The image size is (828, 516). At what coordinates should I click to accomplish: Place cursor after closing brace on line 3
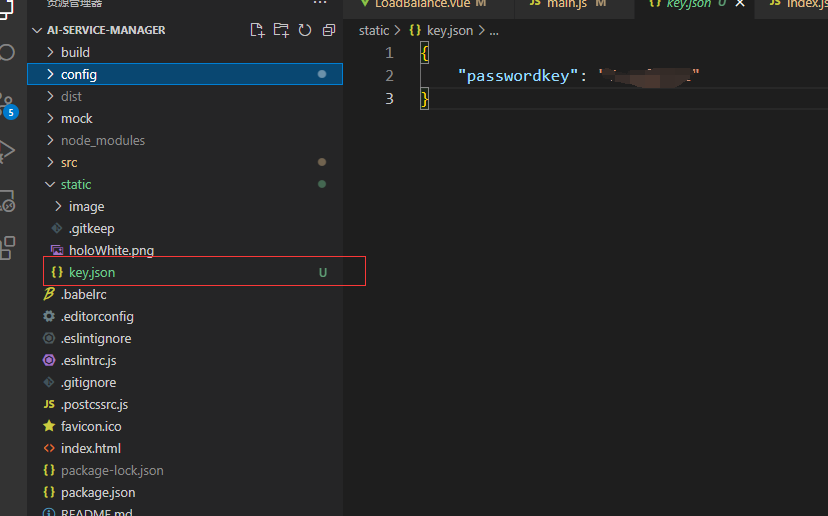430,99
